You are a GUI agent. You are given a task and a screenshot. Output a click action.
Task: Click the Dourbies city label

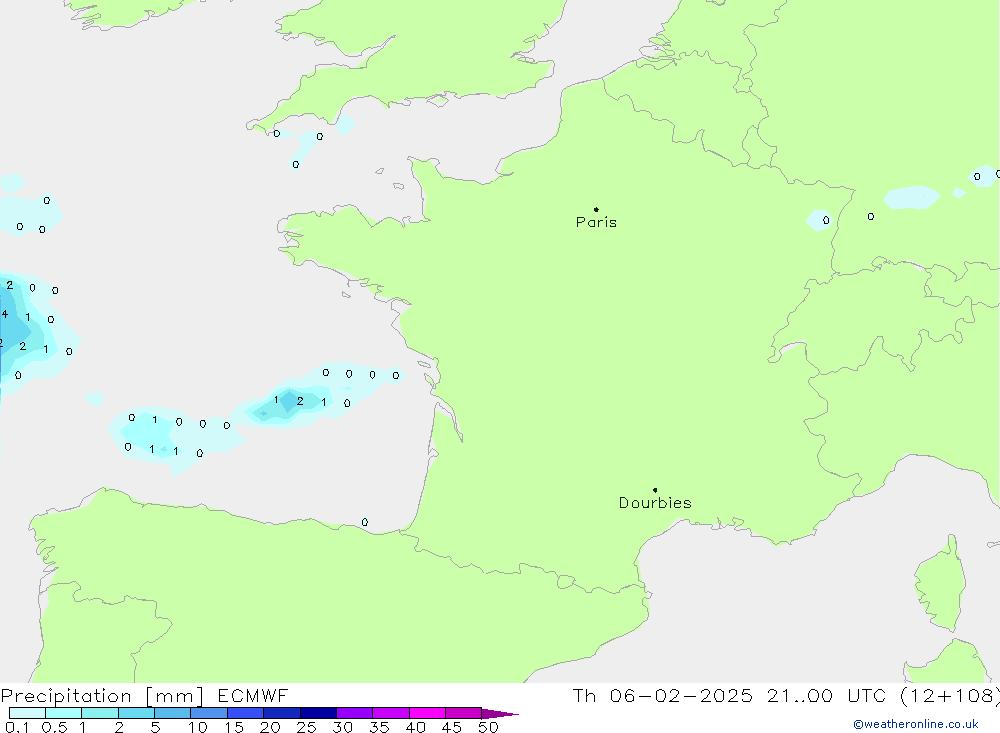[x=655, y=503]
